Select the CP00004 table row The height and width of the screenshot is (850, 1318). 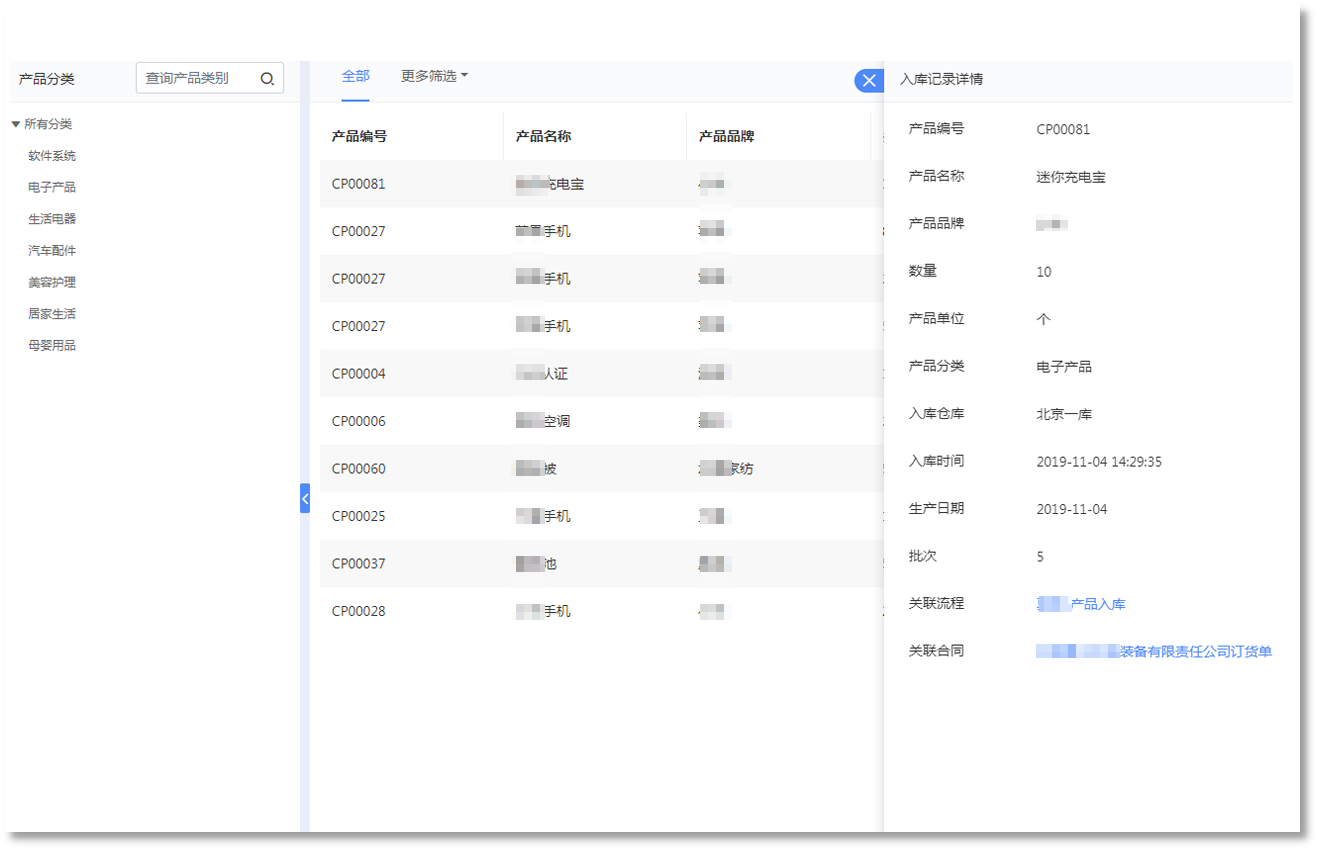(602, 374)
